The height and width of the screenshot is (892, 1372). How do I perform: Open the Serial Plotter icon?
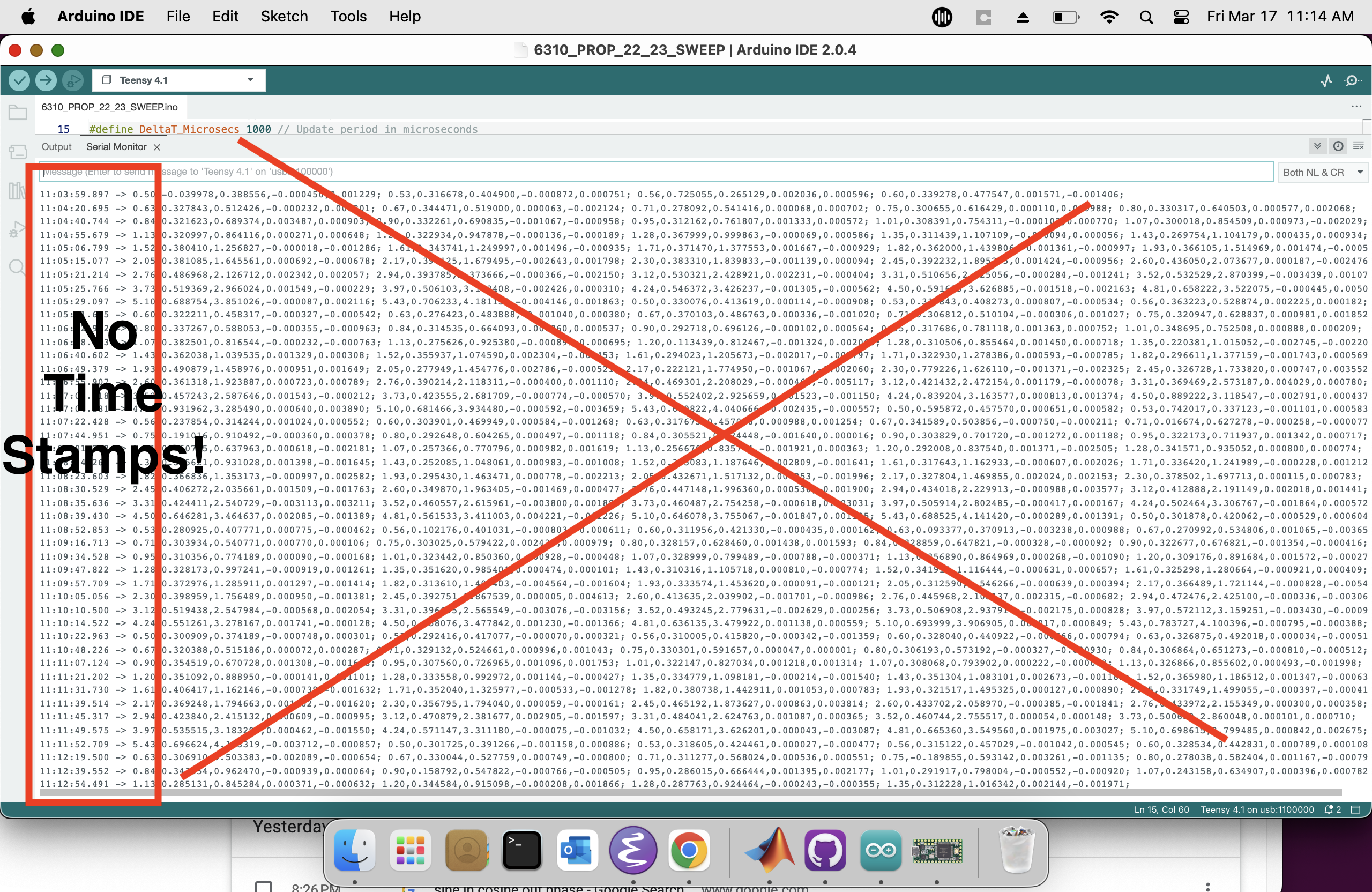coord(1326,81)
